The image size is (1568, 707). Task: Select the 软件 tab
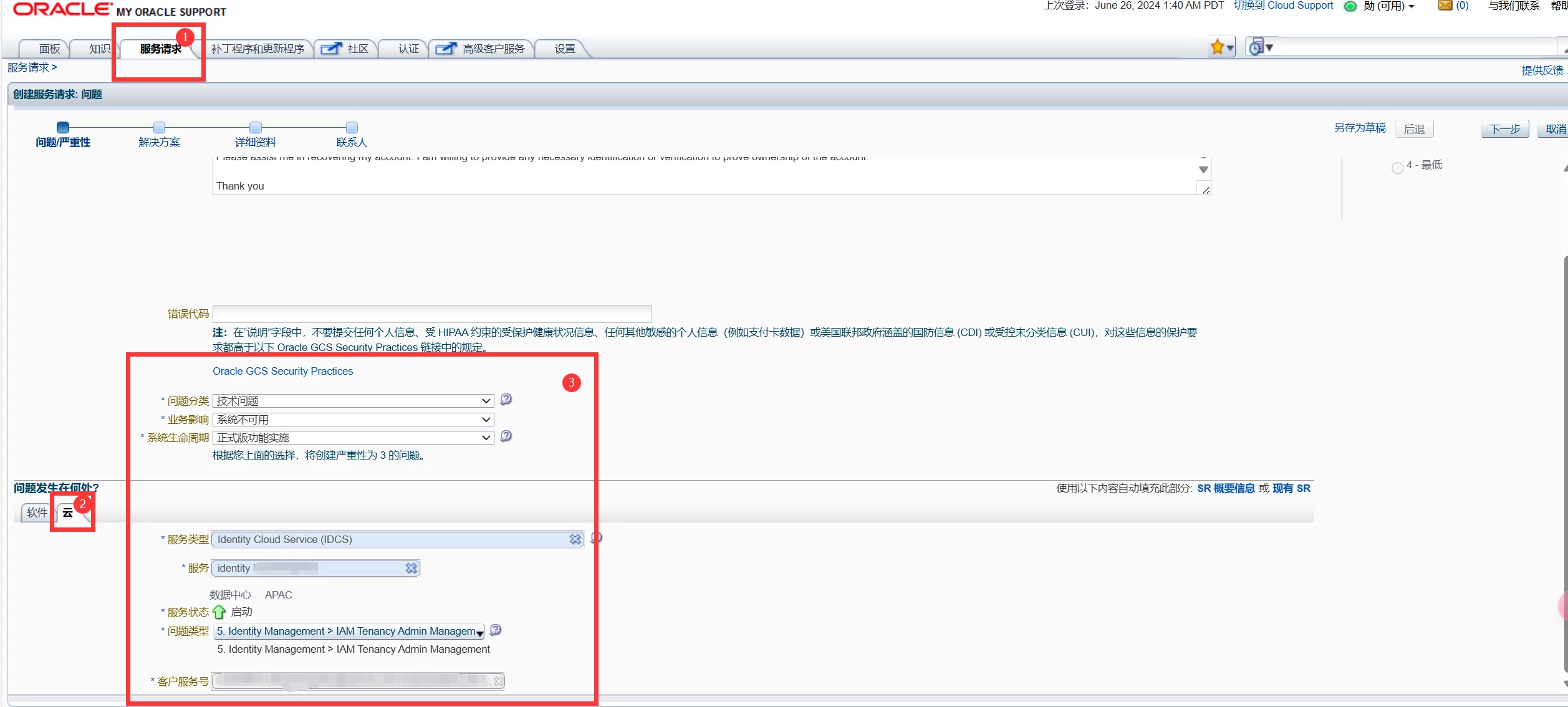click(x=37, y=512)
